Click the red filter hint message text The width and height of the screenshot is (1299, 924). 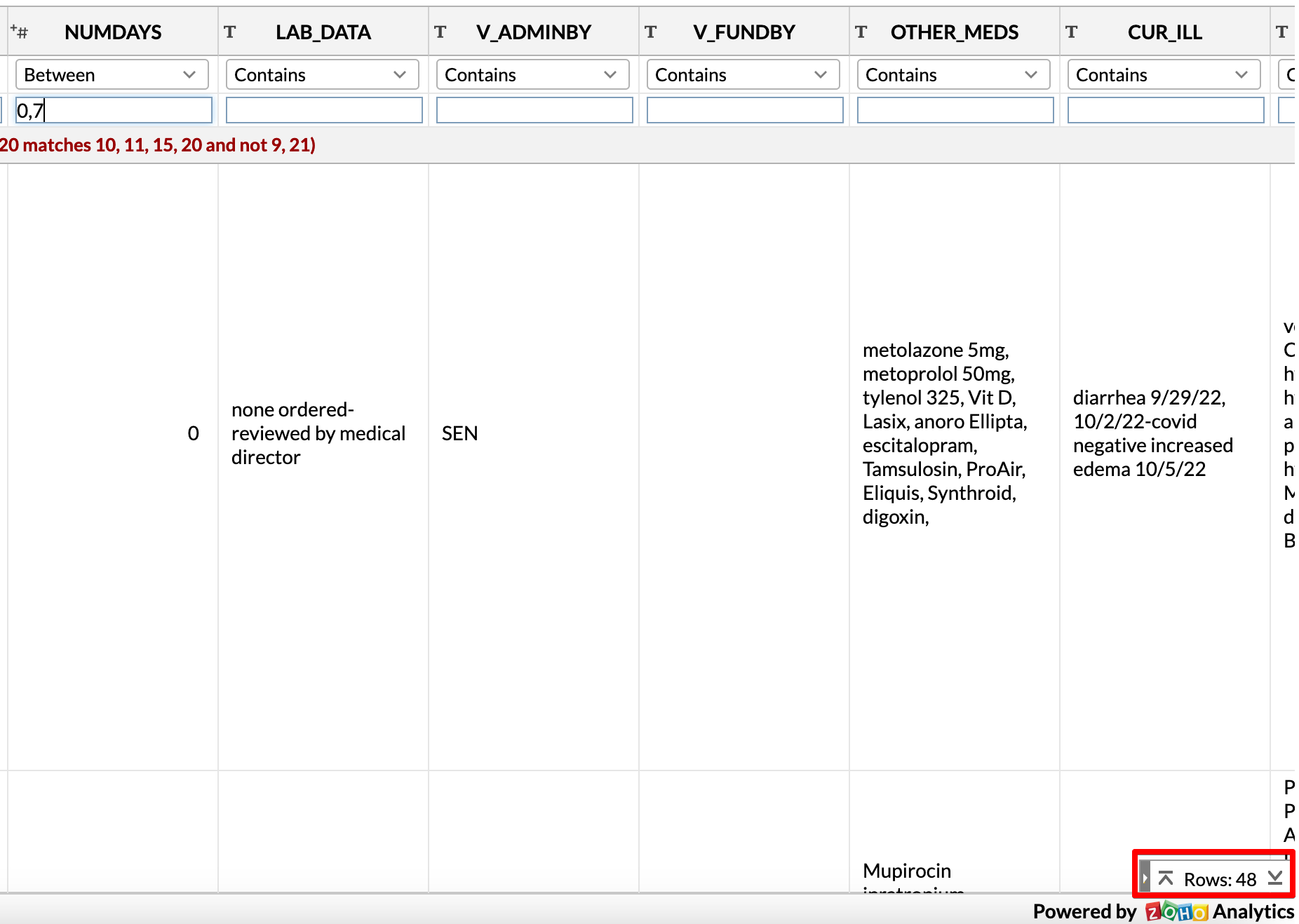tap(158, 145)
